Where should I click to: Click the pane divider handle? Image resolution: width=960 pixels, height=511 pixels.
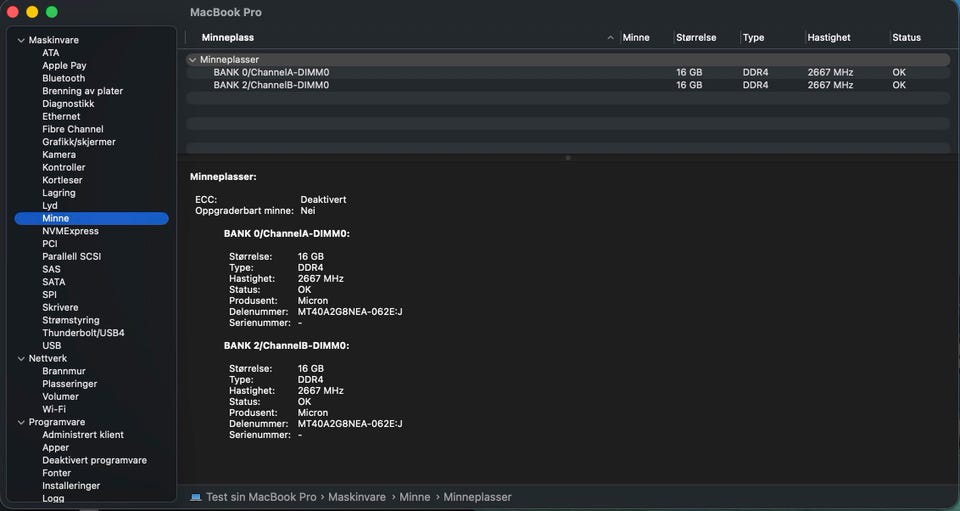coord(568,157)
